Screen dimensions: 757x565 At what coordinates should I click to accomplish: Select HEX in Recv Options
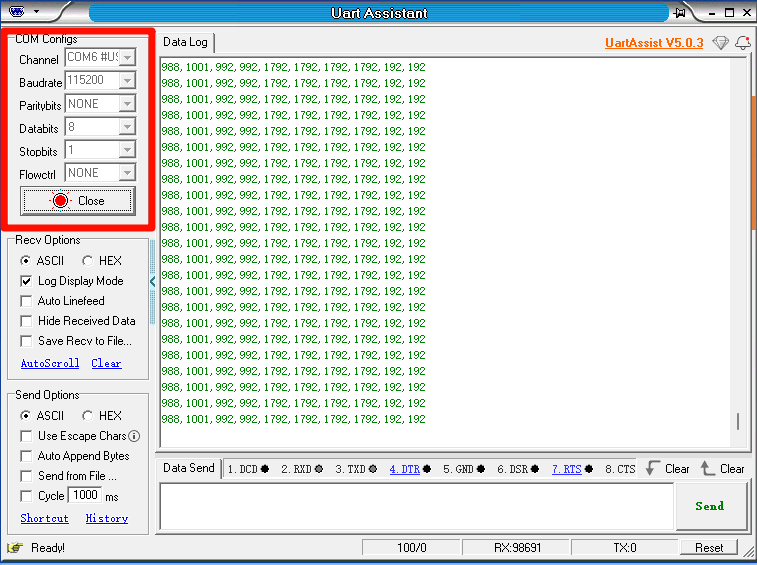coord(87,261)
